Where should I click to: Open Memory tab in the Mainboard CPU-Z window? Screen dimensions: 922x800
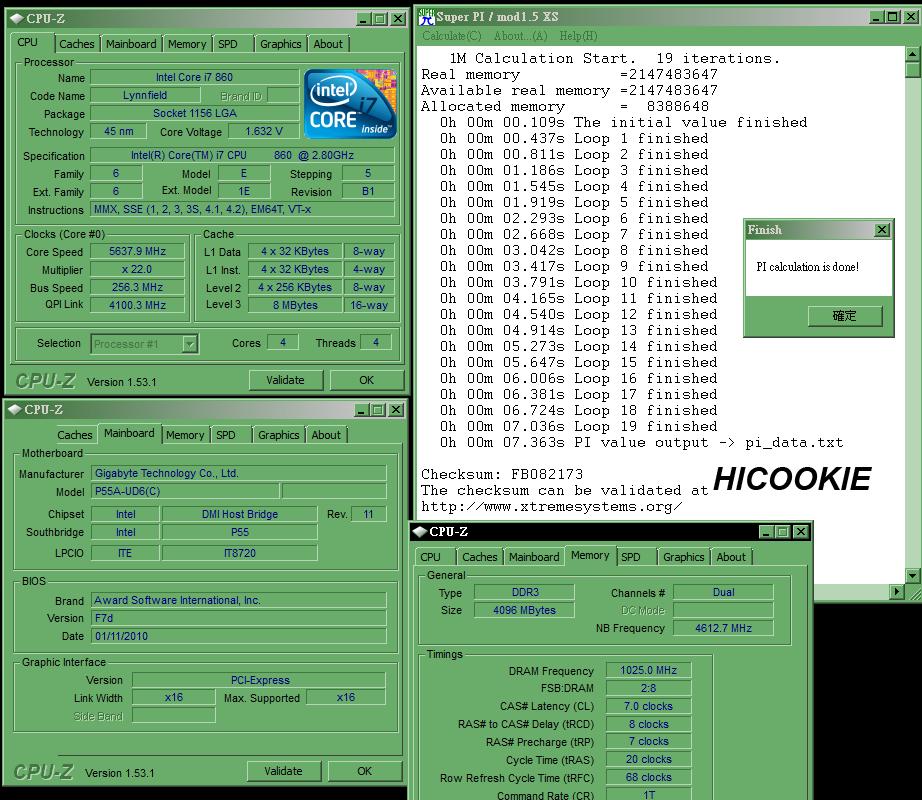coord(185,435)
